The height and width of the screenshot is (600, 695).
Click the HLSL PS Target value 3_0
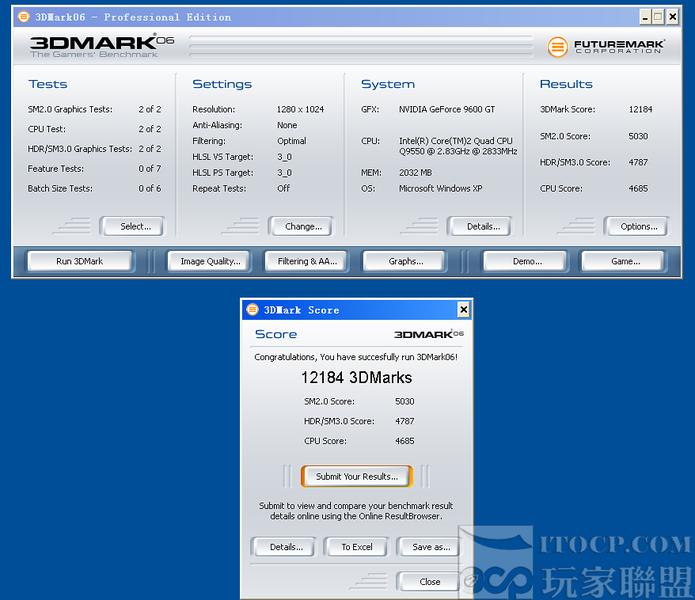click(x=285, y=173)
